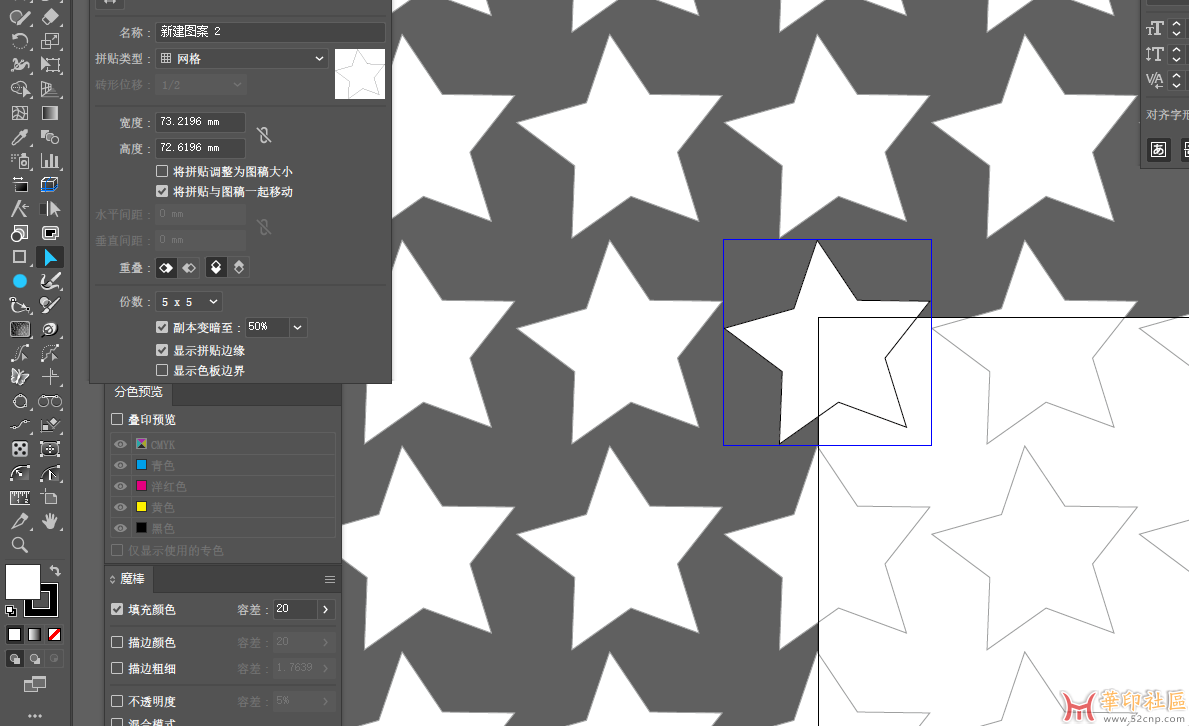
Task: Select the Gradient tool
Action: tap(50, 113)
